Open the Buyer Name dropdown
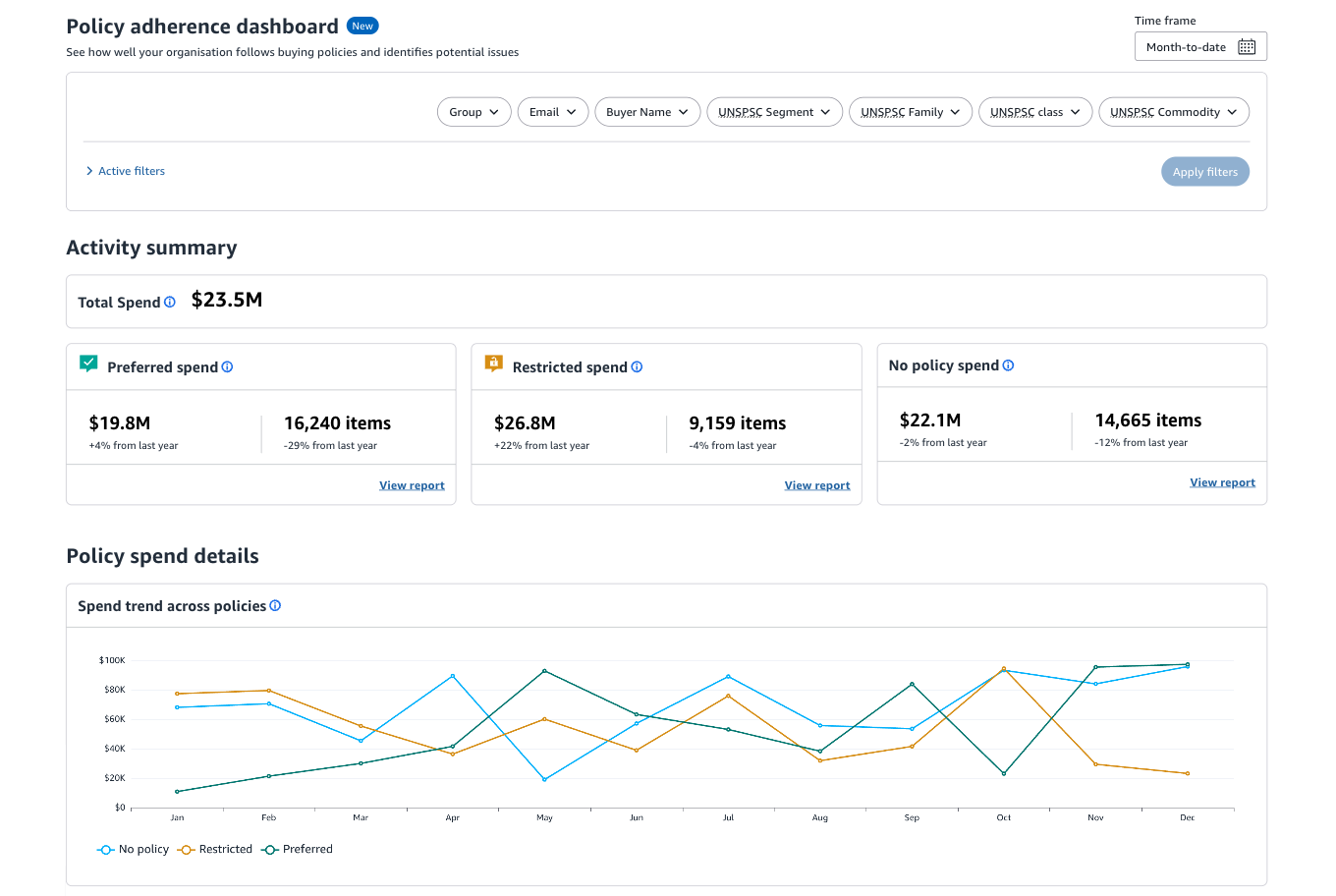 pos(647,111)
